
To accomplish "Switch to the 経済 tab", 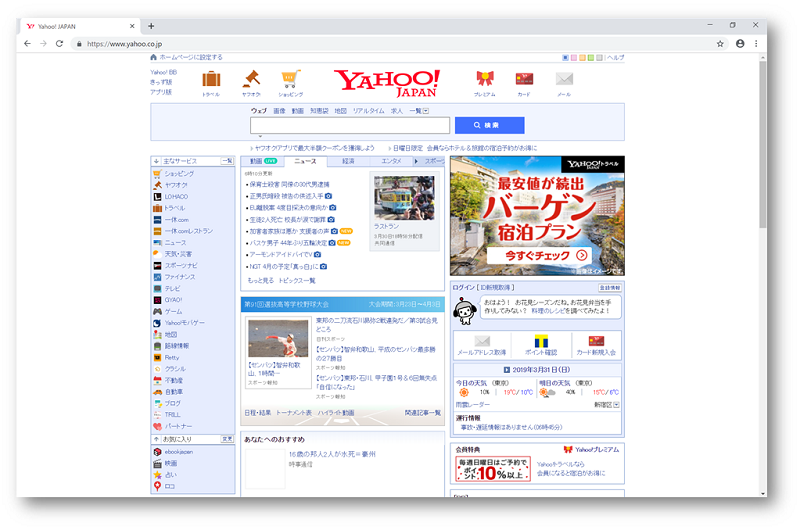I will (x=348, y=161).
